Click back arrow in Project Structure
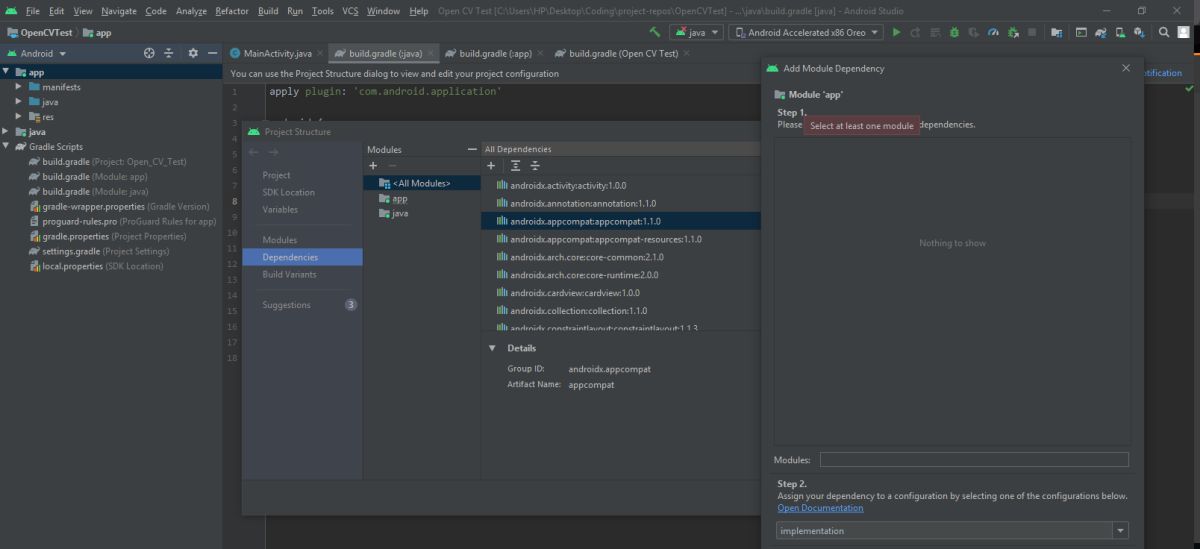This screenshot has width=1200, height=549. click(253, 151)
